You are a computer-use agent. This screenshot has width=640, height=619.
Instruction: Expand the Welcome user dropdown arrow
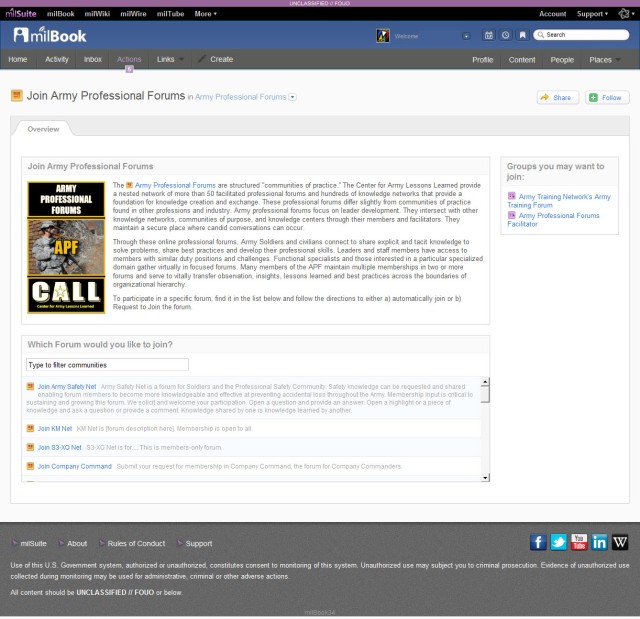[466, 36]
